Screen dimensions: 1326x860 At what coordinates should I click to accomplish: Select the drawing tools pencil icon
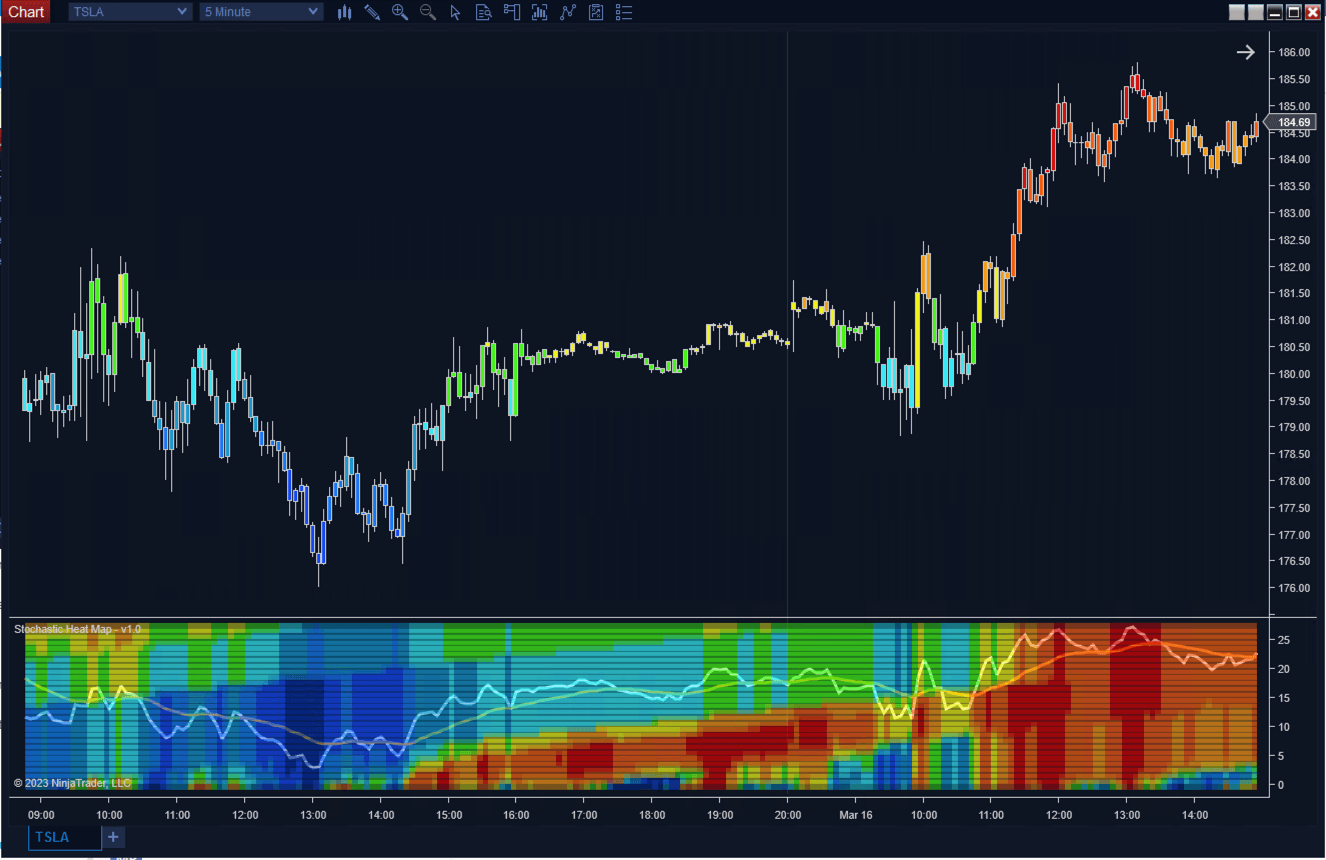tap(372, 12)
